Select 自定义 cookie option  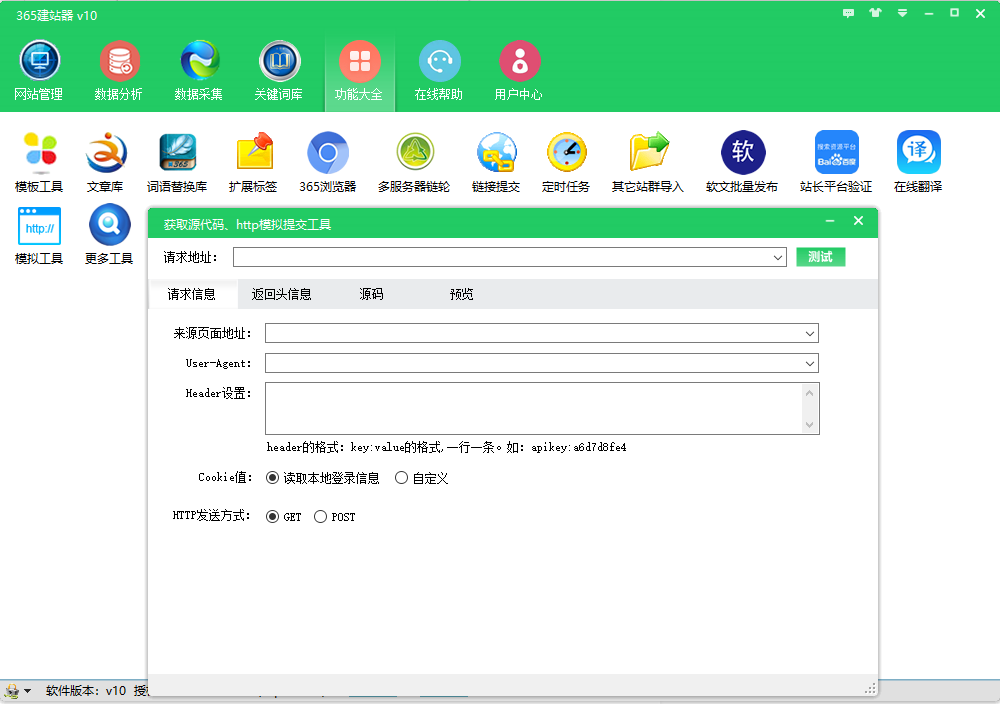tap(422, 478)
